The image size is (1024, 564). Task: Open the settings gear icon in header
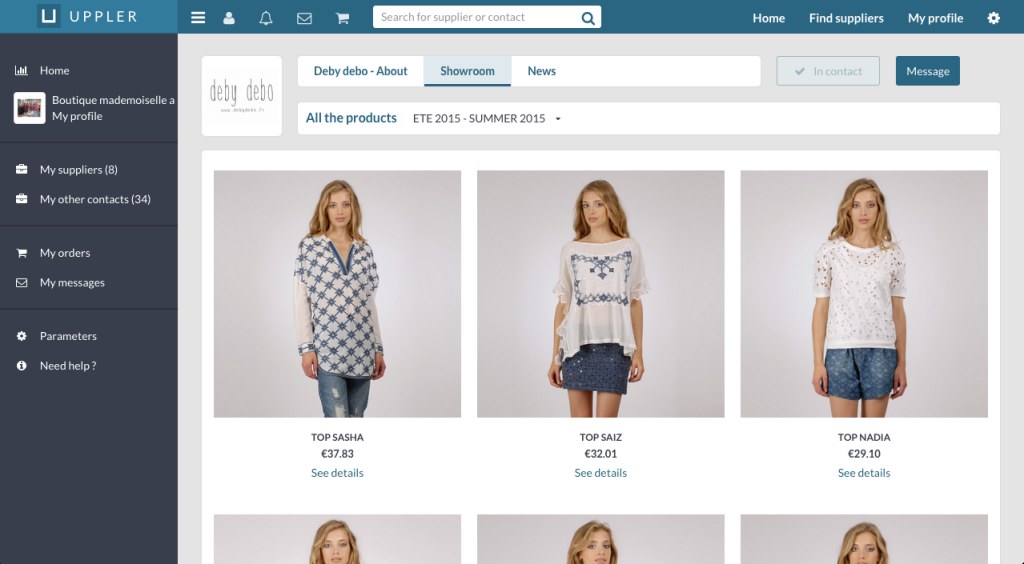coord(993,18)
